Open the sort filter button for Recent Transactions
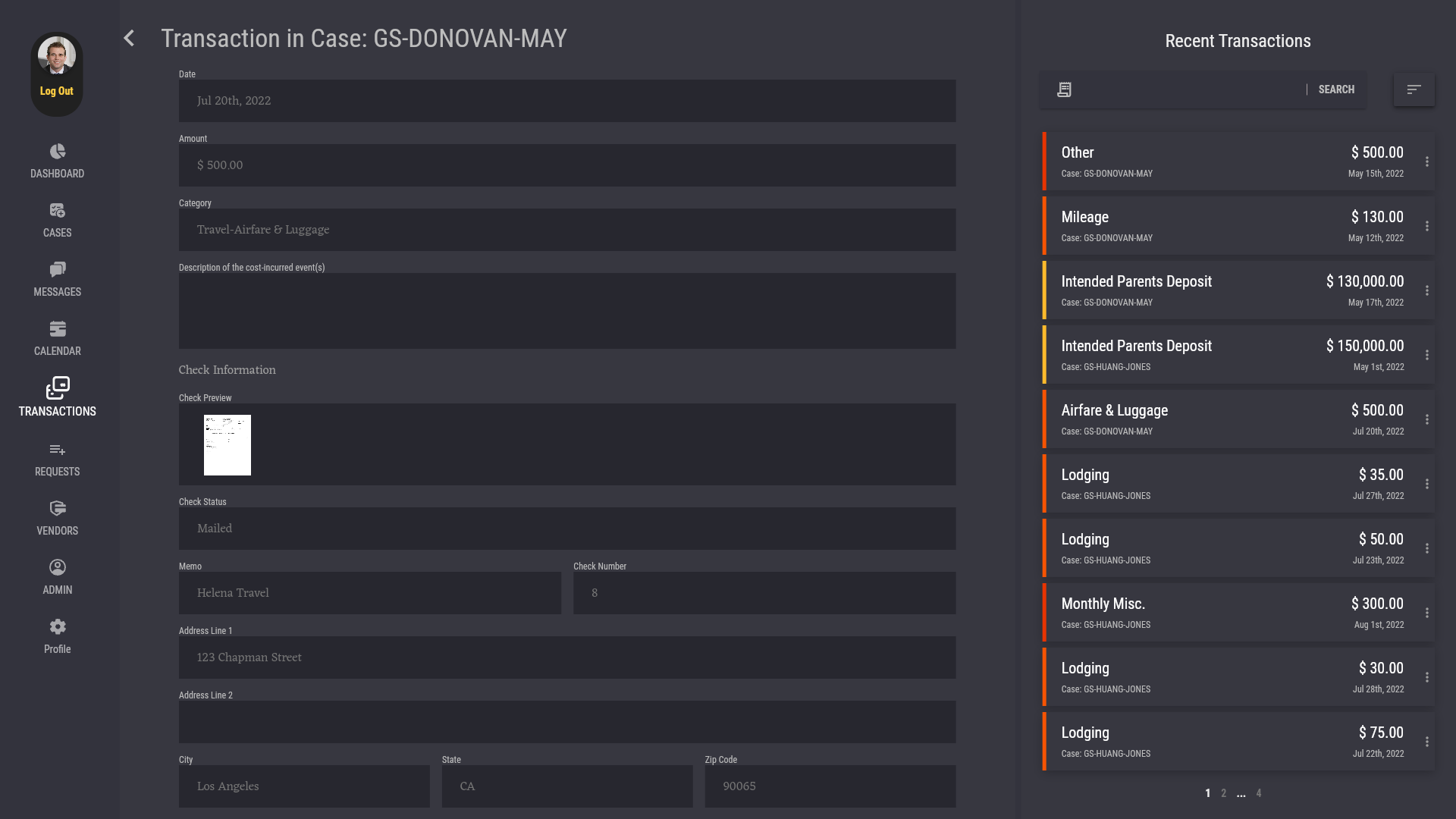The height and width of the screenshot is (819, 1456). coord(1414,89)
